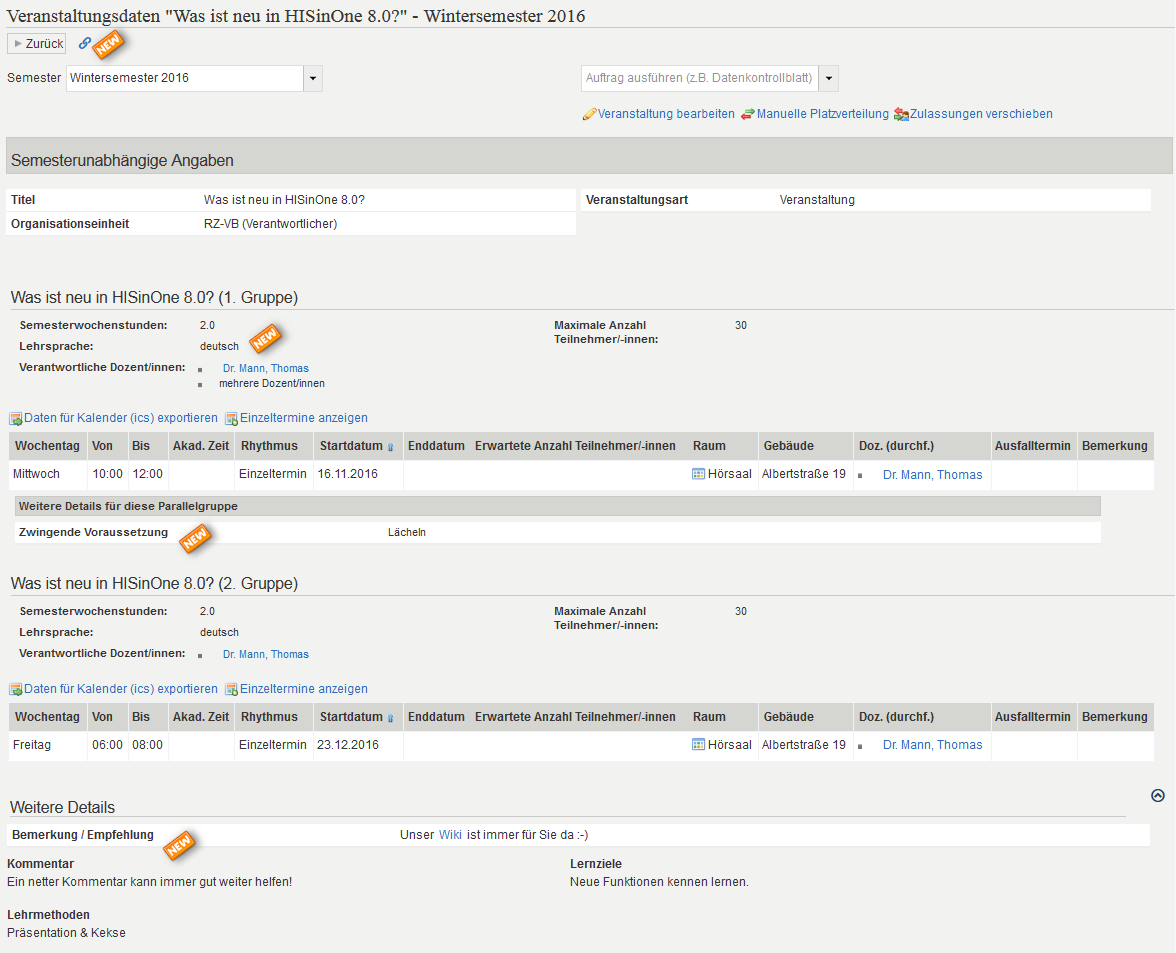The image size is (1176, 953).
Task: Click the arrows icon for Manuelle Platzverteilung
Action: (x=748, y=115)
